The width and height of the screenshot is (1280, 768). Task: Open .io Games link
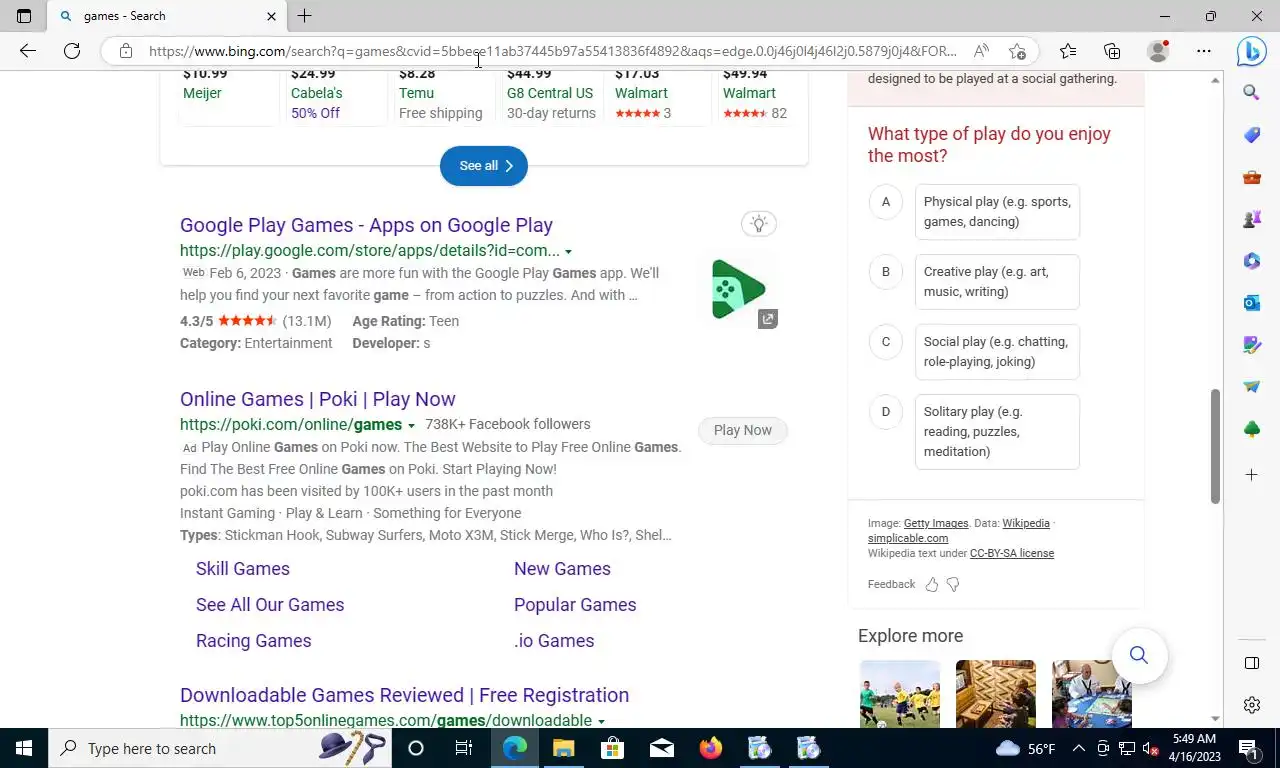coord(554,641)
